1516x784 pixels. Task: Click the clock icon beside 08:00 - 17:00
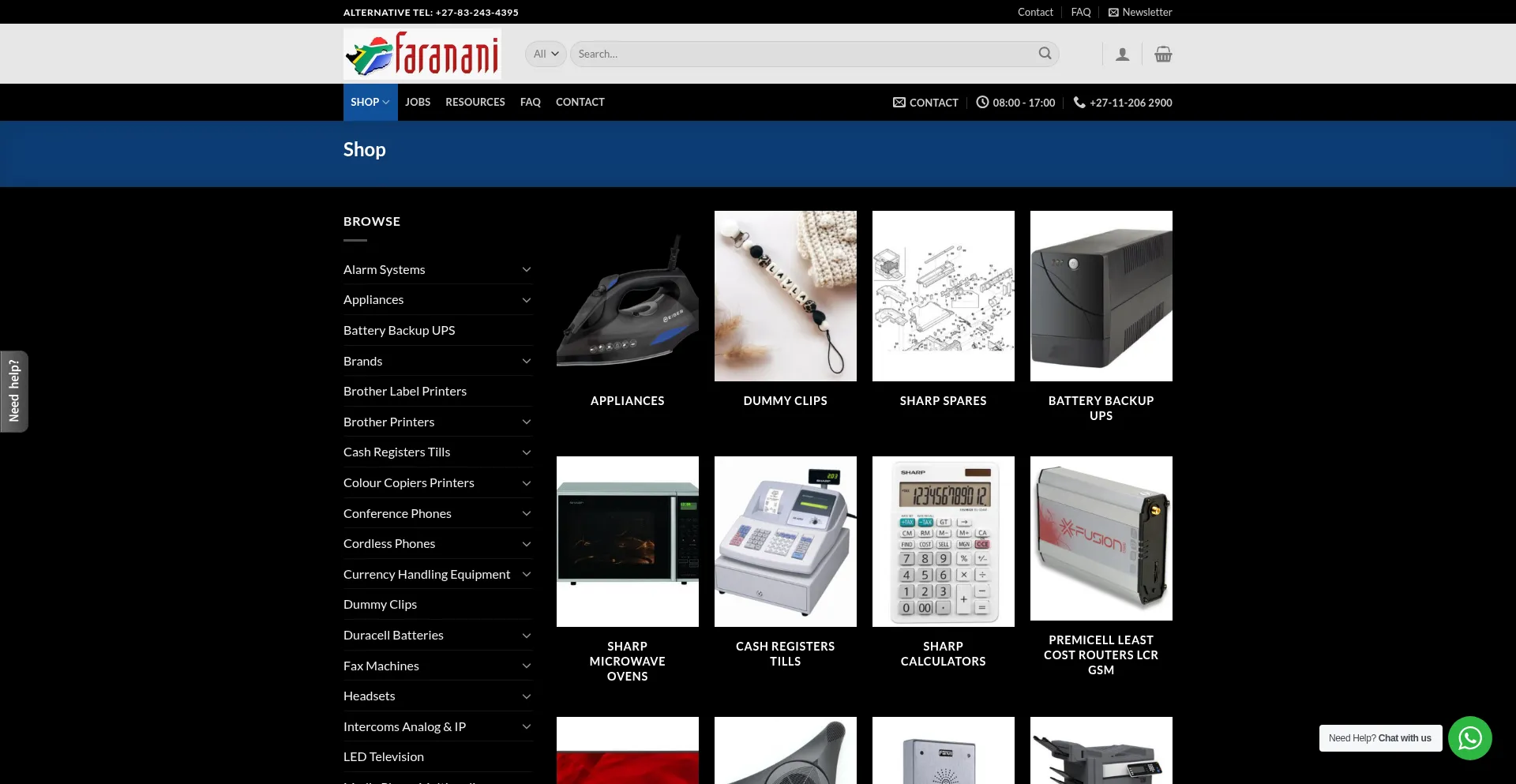point(982,103)
